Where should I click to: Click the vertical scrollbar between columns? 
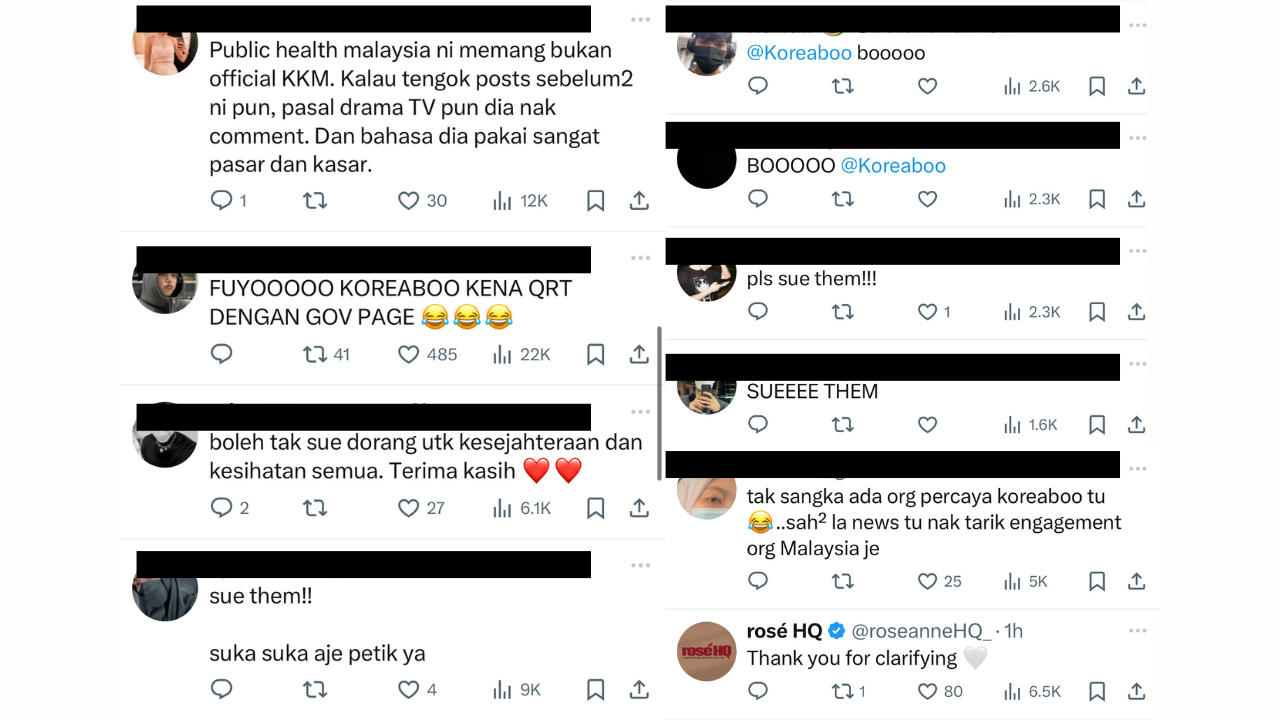pyautogui.click(x=658, y=403)
